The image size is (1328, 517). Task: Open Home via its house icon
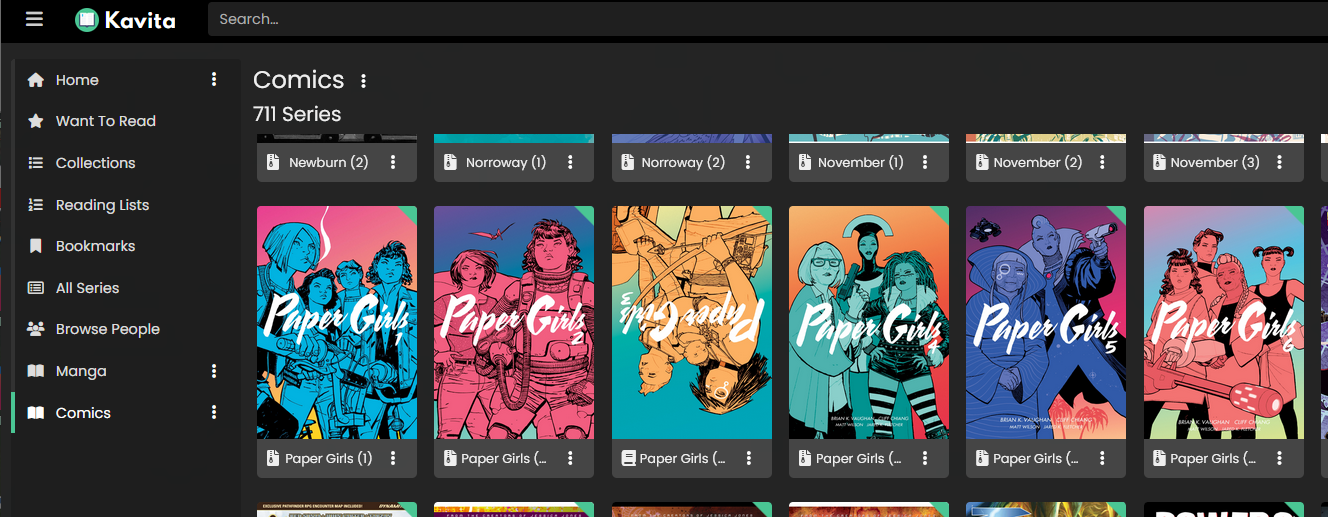tap(36, 80)
